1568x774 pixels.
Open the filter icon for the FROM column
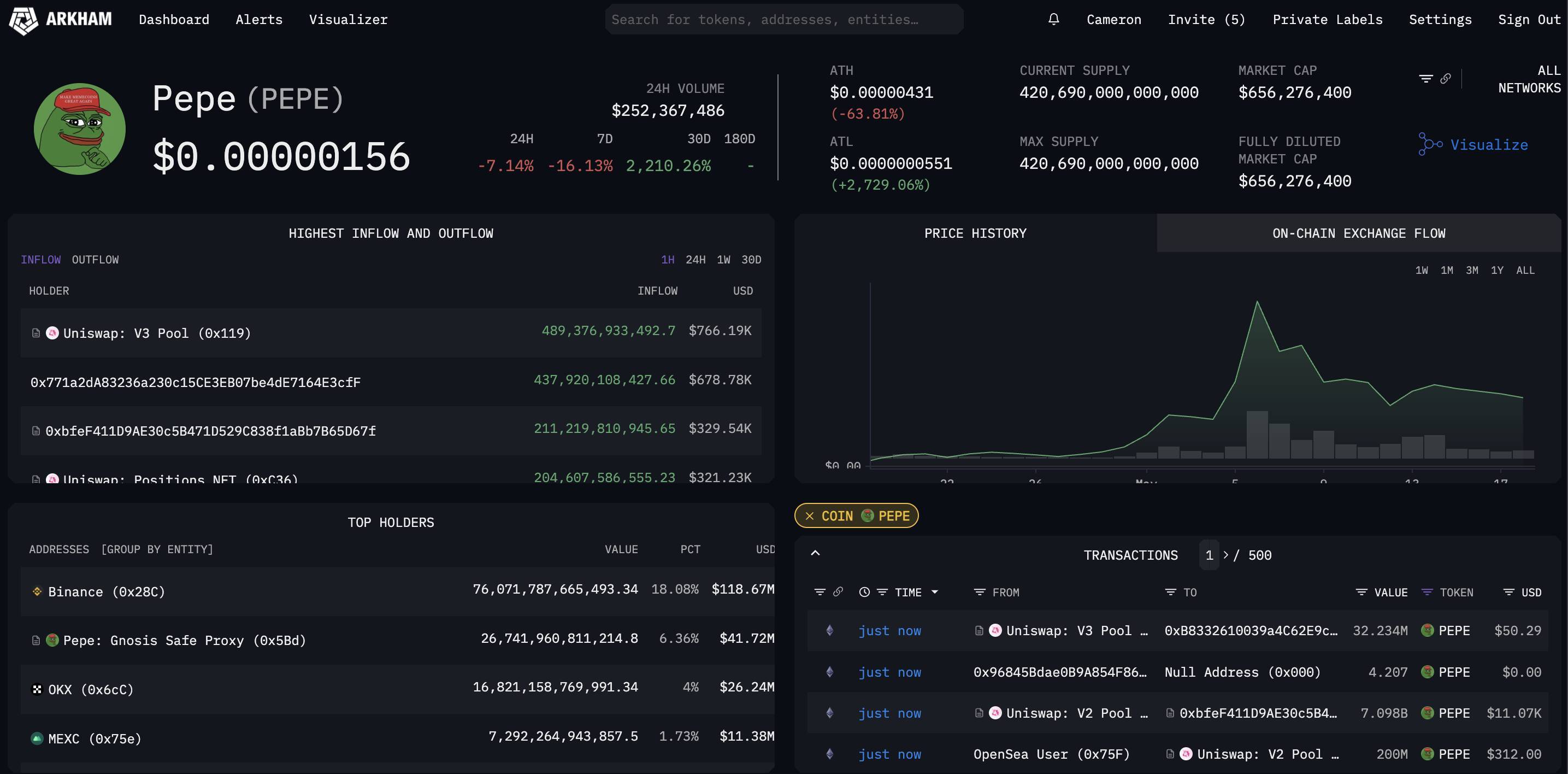click(980, 592)
